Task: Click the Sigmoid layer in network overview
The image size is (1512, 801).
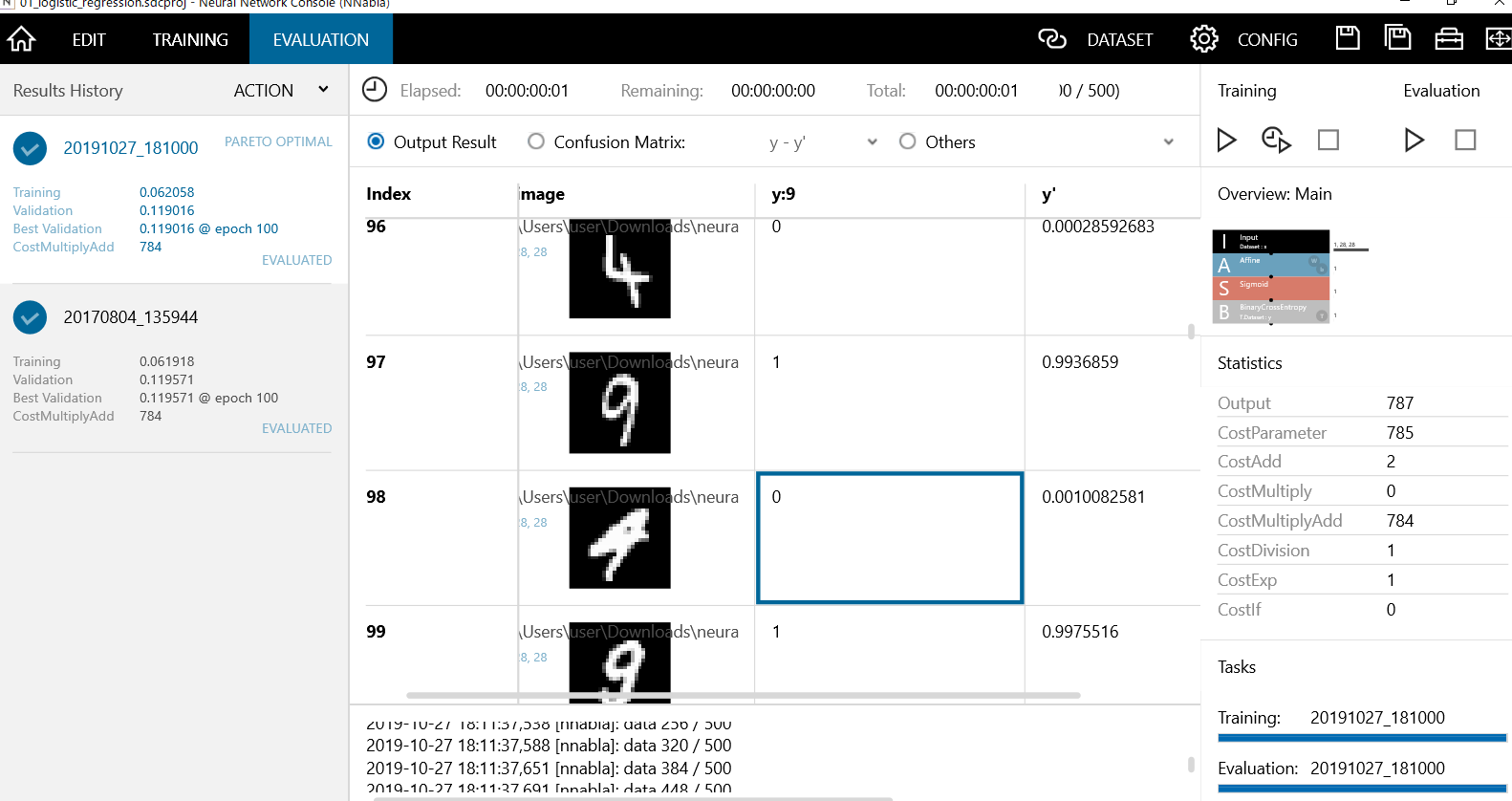Action: [x=1271, y=288]
